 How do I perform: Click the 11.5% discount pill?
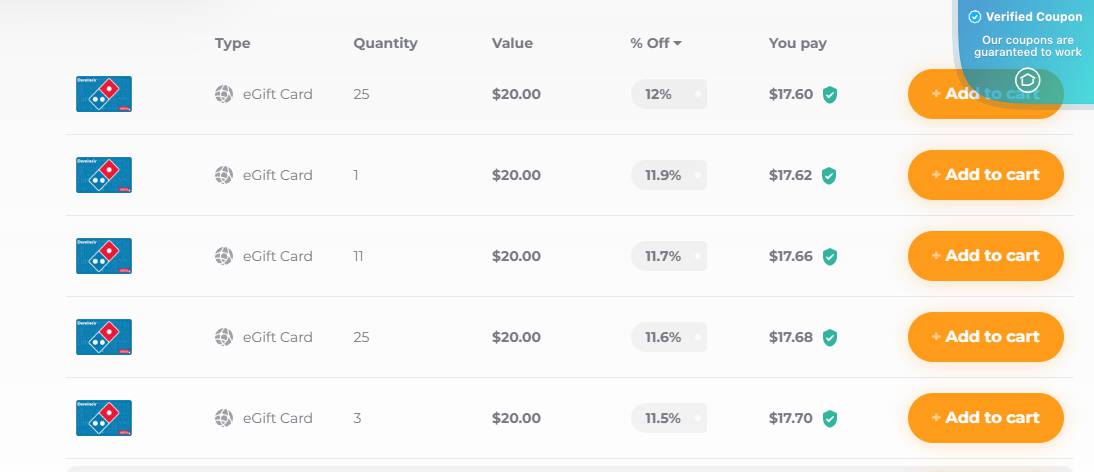[x=668, y=418]
